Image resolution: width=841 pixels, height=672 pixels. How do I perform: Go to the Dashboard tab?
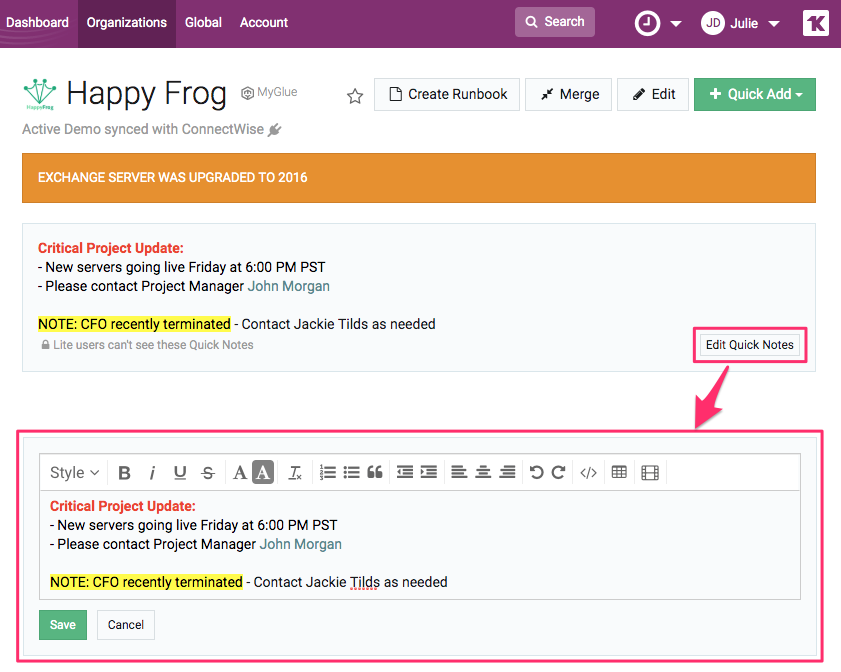[37, 22]
